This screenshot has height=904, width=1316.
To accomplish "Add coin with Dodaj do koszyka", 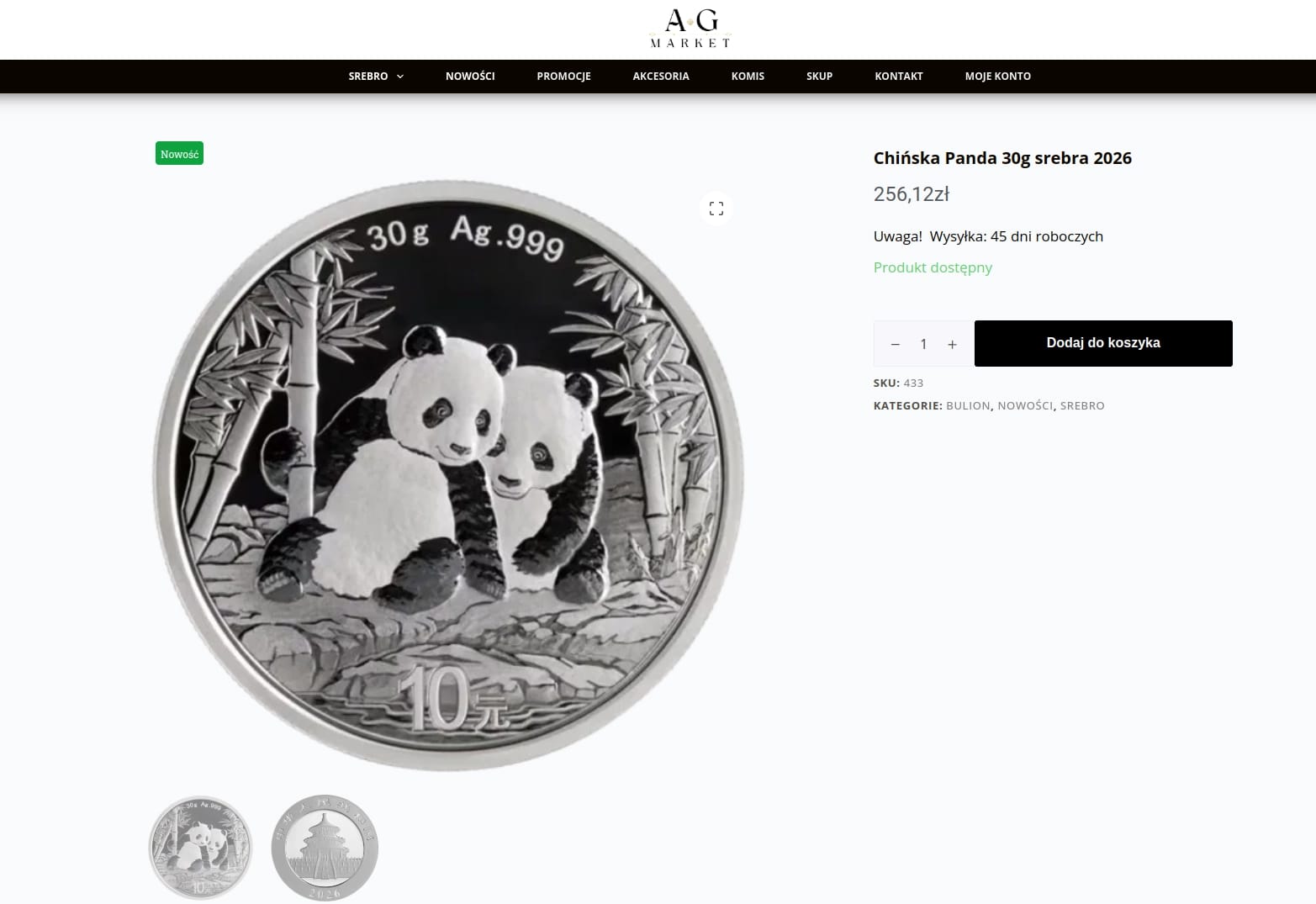I will click(x=1103, y=343).
